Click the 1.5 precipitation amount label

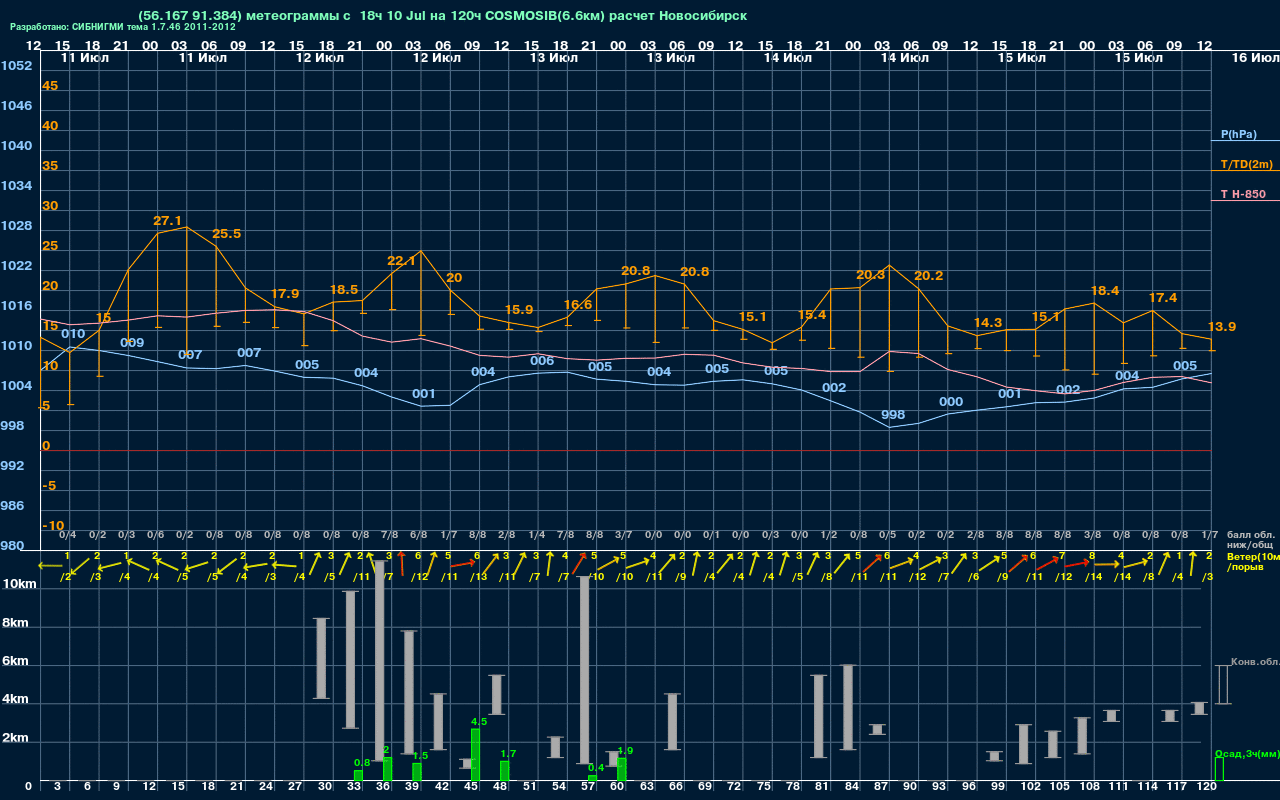click(x=421, y=756)
